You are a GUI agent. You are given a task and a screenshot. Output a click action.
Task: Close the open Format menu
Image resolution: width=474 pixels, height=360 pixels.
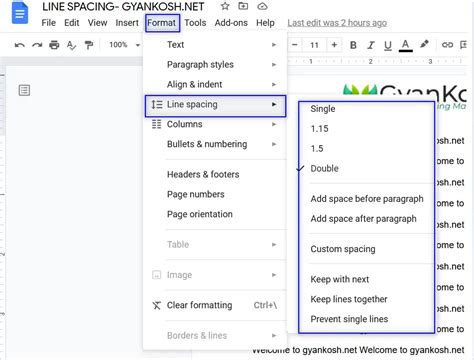pyautogui.click(x=162, y=23)
